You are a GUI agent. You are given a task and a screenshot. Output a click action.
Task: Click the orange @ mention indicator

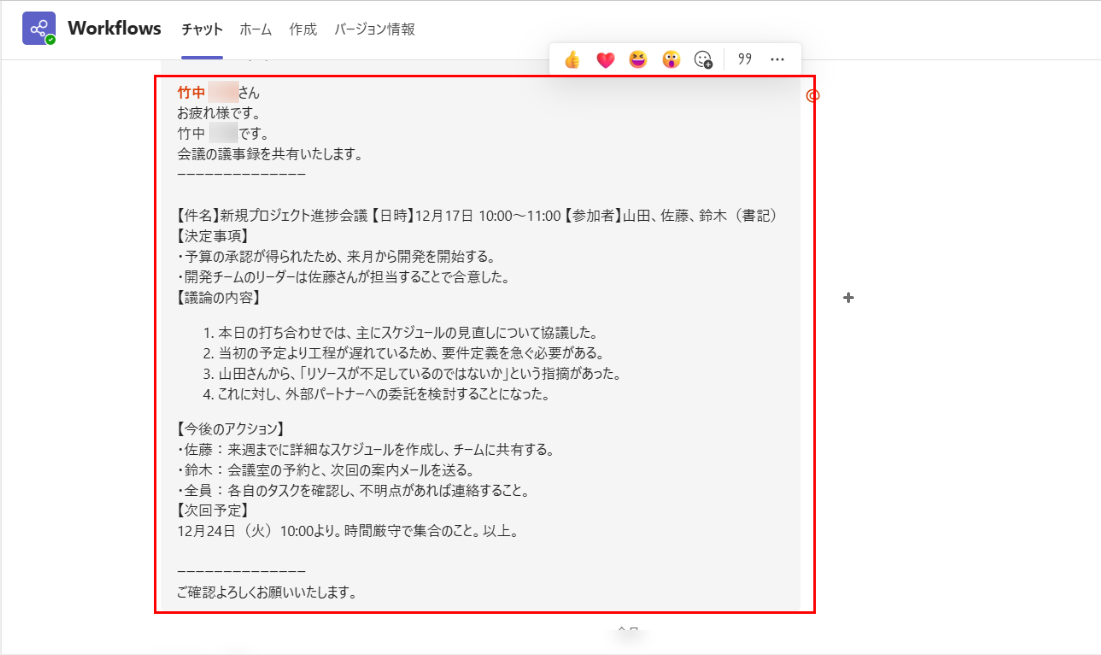[813, 95]
